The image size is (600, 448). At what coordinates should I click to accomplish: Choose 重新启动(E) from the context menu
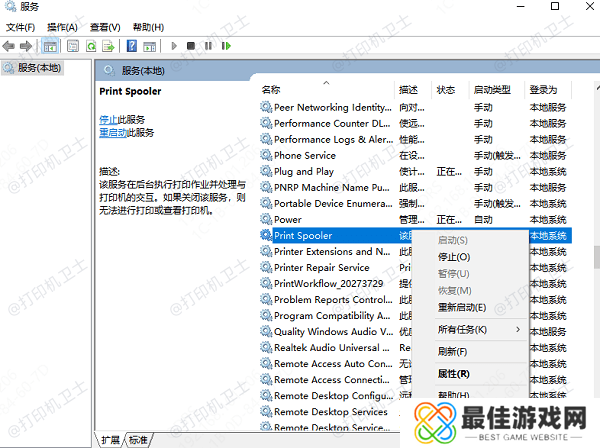[461, 307]
